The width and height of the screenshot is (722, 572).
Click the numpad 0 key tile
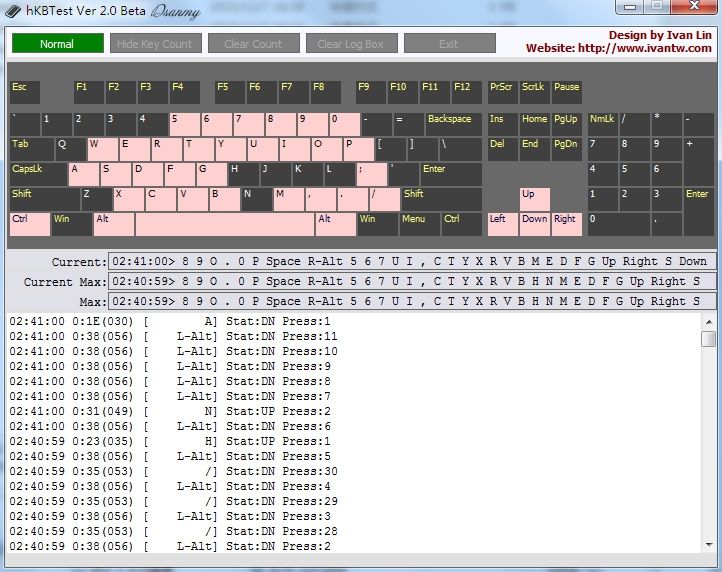pos(619,224)
